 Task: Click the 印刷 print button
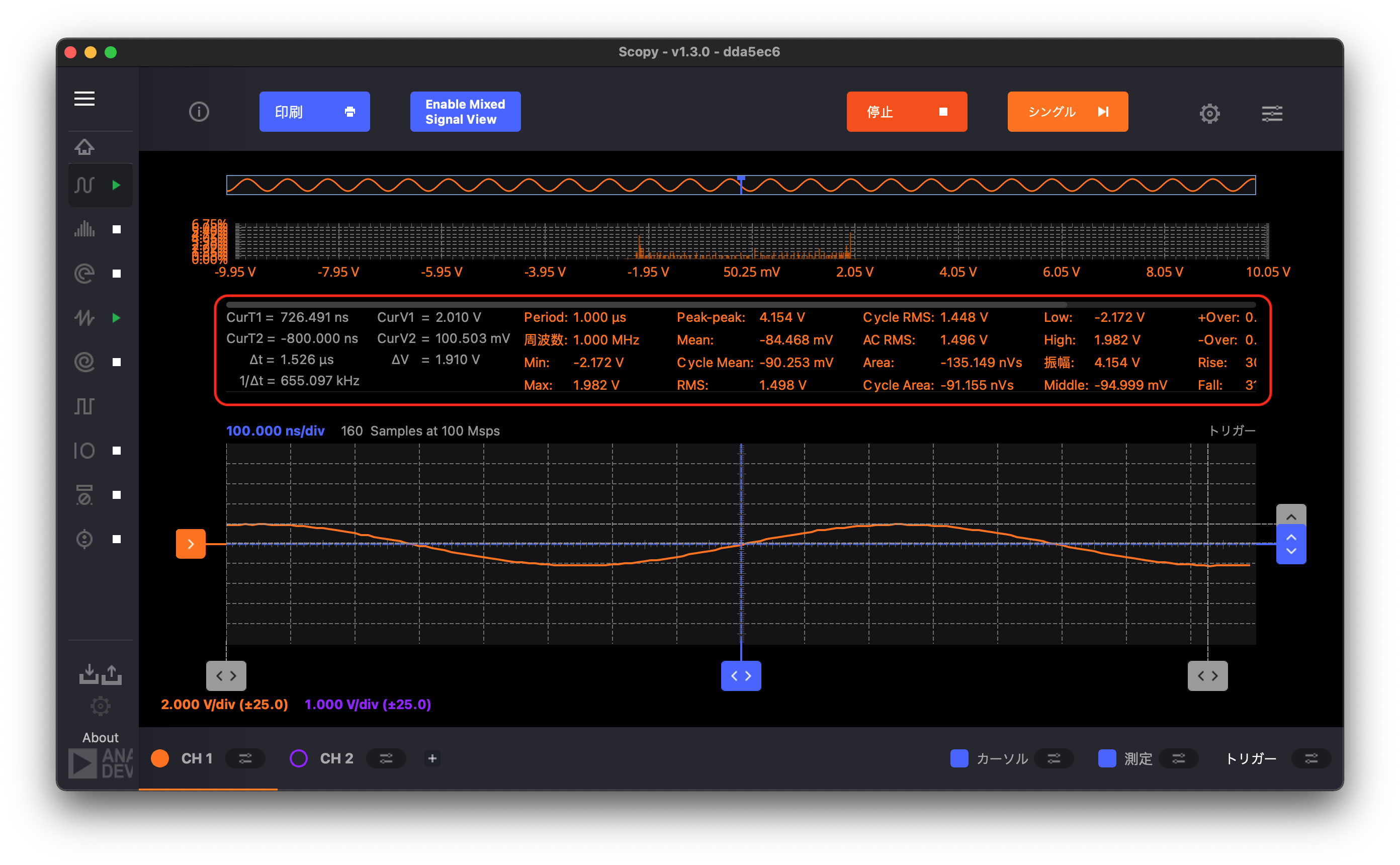pos(314,112)
